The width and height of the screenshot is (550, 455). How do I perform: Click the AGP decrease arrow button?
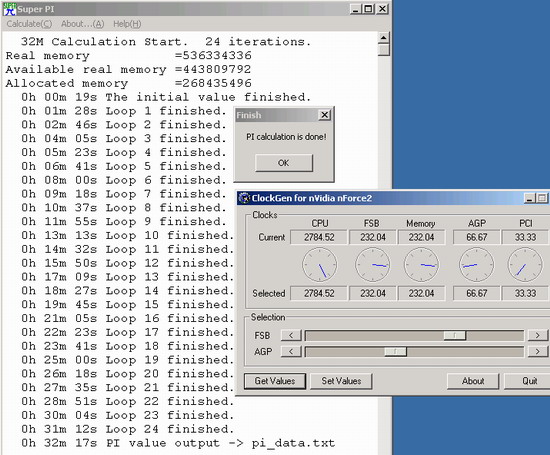coord(291,351)
